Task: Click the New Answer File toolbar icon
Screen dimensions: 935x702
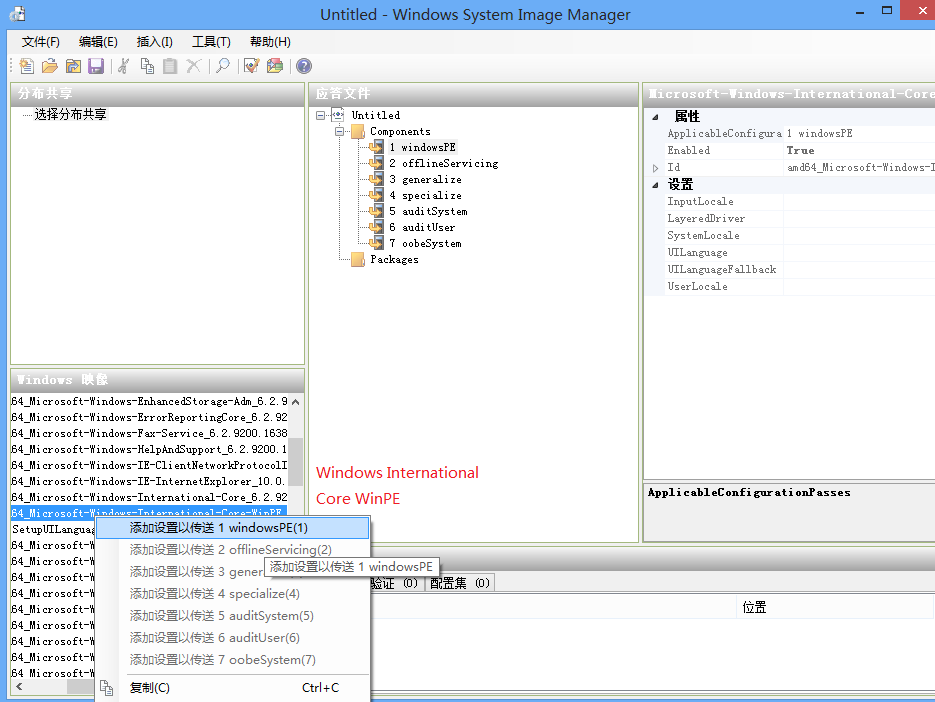Action: pos(26,66)
